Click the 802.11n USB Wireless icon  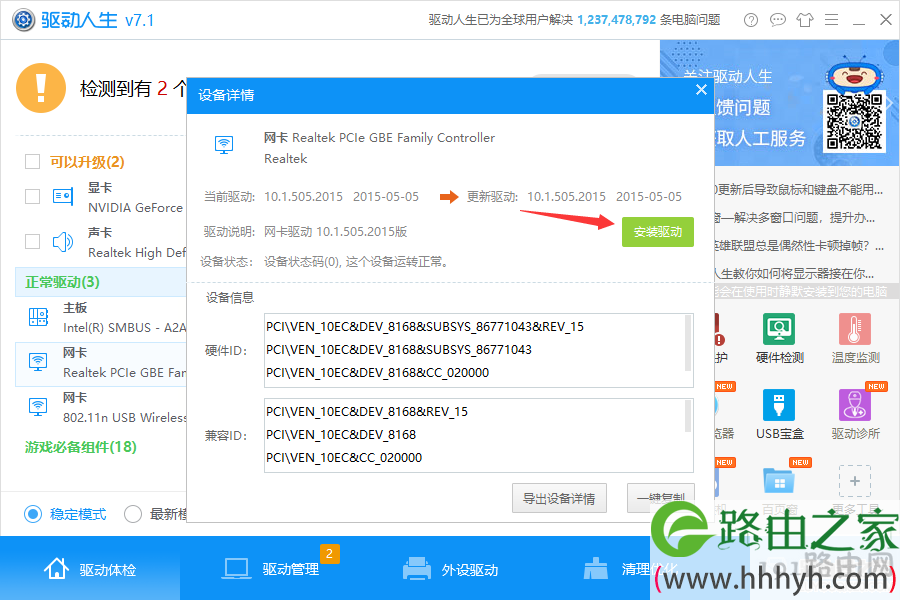[38, 407]
